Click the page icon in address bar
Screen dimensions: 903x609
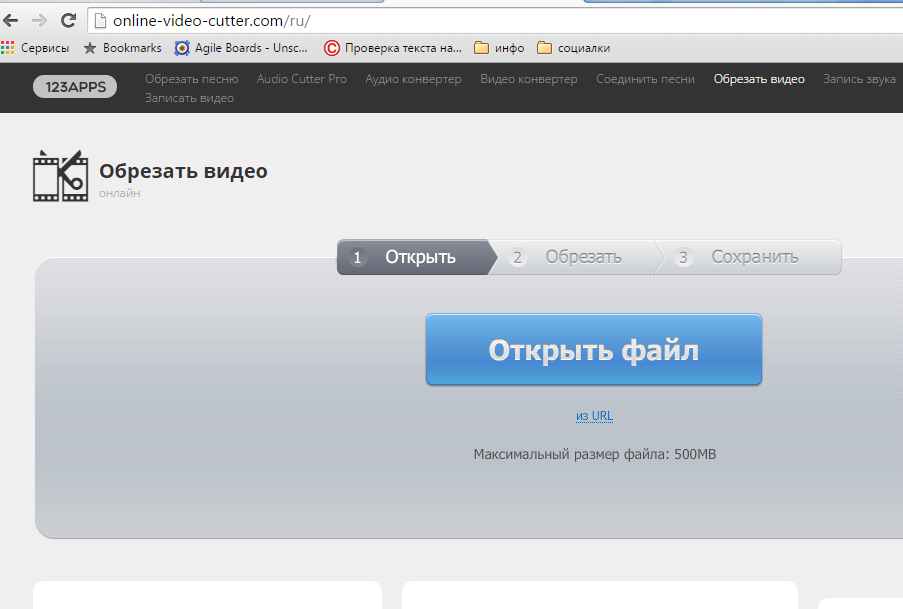coord(100,21)
